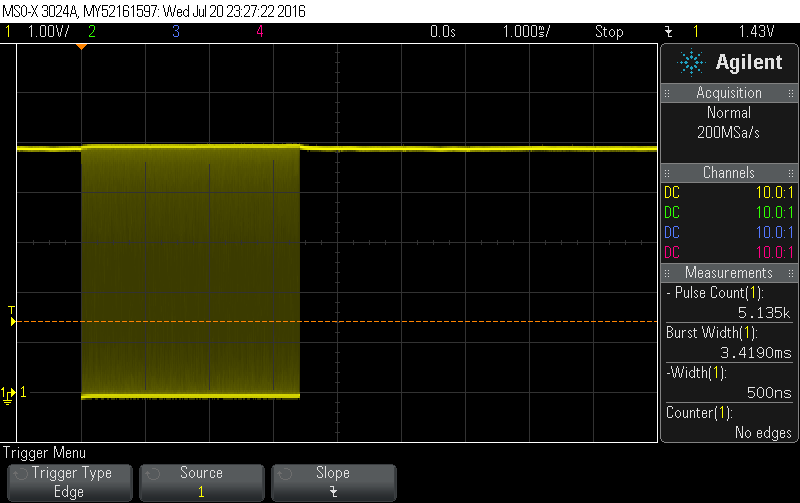Open the trigger Source 1 selector
The height and width of the screenshot is (503, 800).
click(x=202, y=482)
